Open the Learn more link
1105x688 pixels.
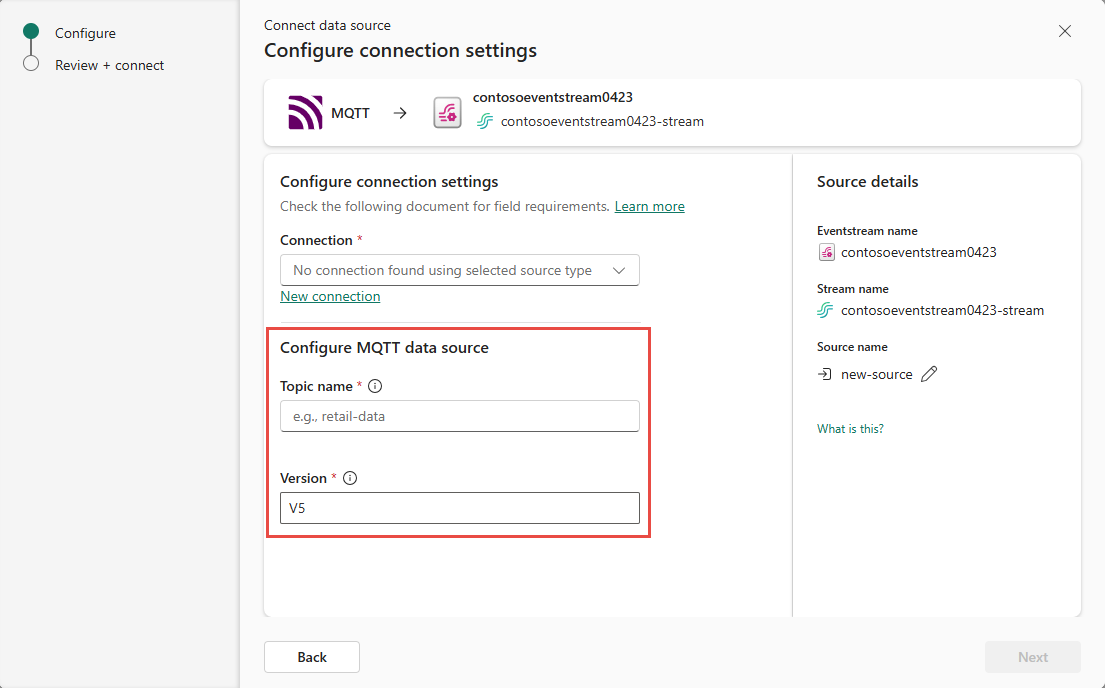[649, 206]
